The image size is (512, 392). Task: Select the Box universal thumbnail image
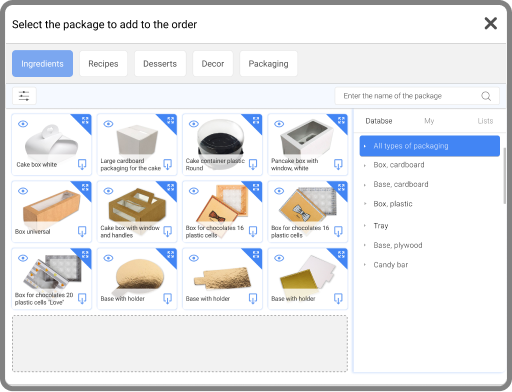pyautogui.click(x=51, y=209)
